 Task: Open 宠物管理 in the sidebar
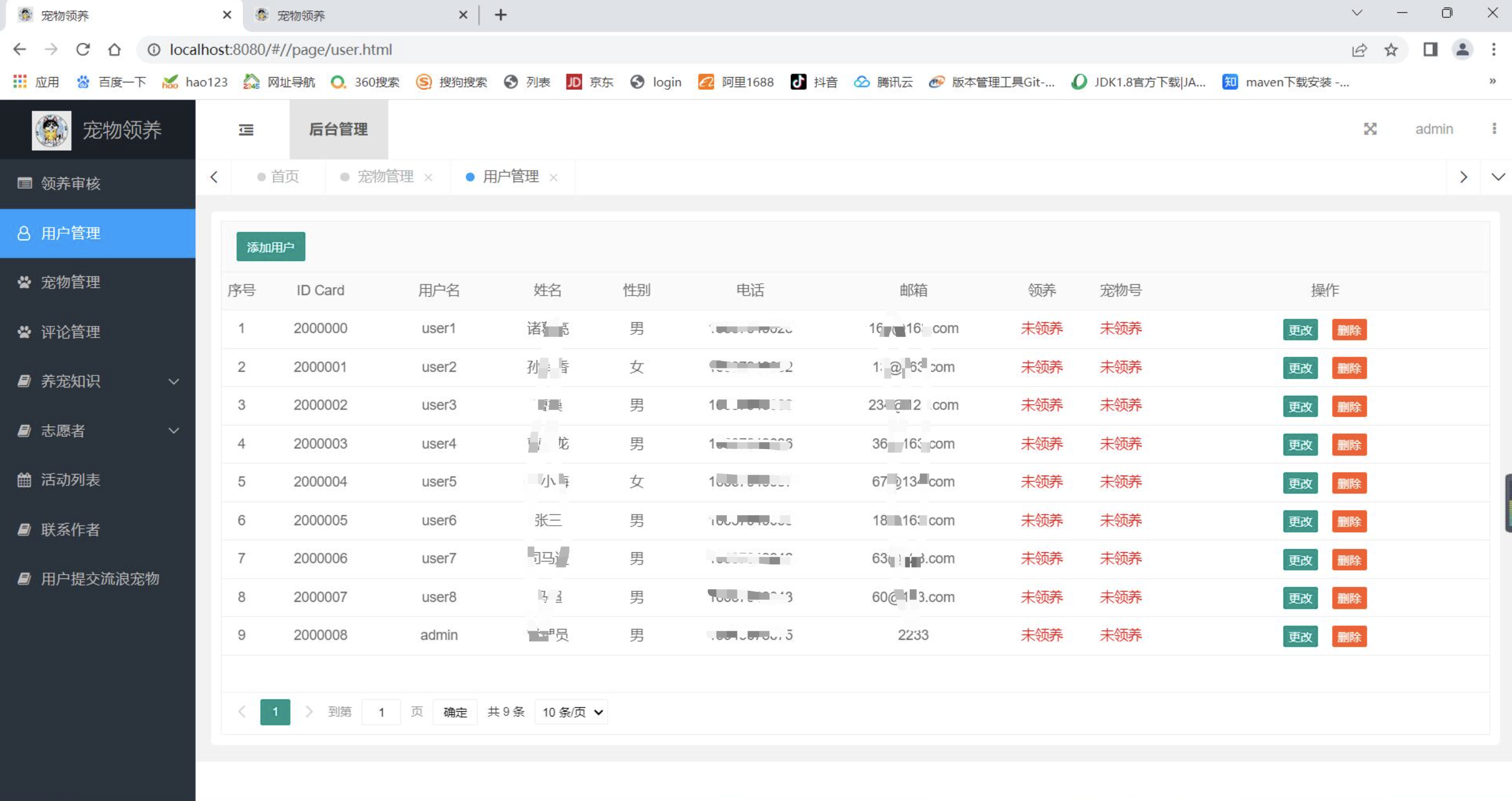tap(97, 283)
